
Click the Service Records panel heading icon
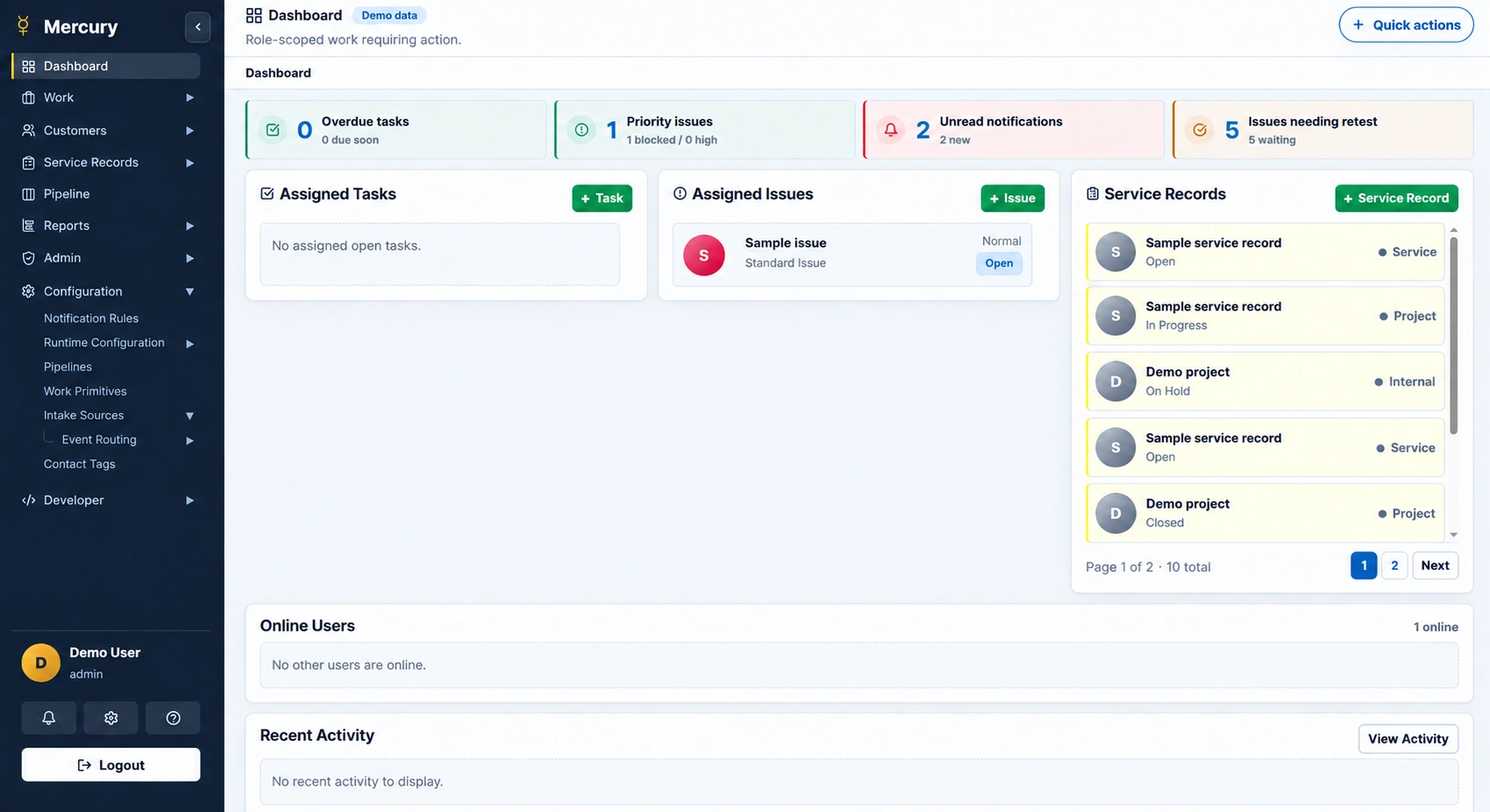pyautogui.click(x=1093, y=194)
